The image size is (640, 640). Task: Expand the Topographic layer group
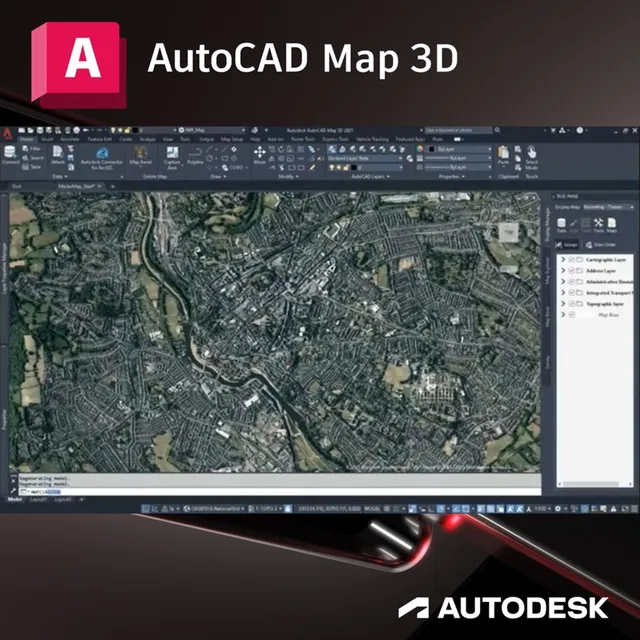click(x=563, y=304)
